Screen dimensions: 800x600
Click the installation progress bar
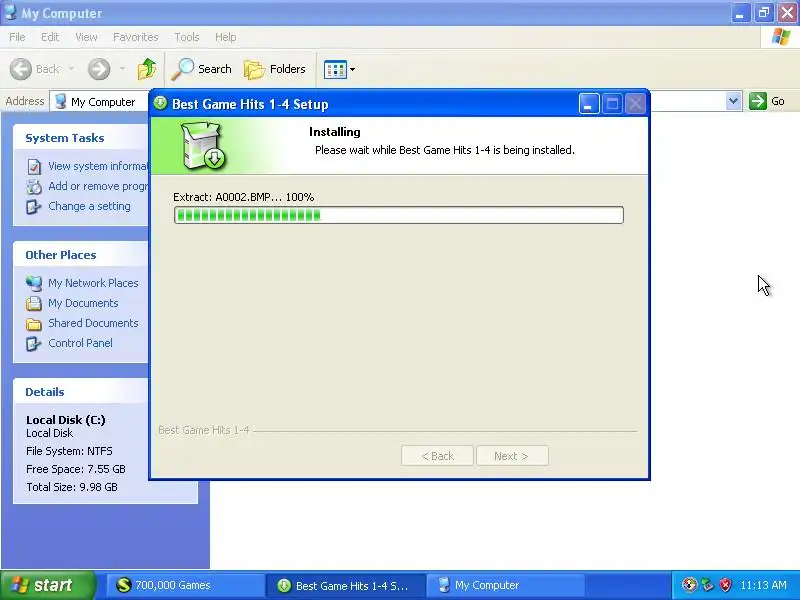tap(398, 215)
